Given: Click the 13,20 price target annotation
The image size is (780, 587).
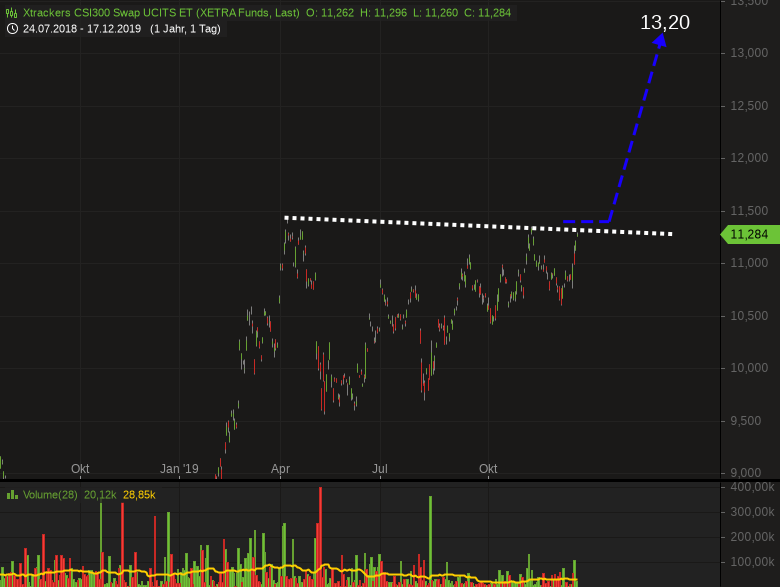Looking at the screenshot, I should click(x=665, y=22).
